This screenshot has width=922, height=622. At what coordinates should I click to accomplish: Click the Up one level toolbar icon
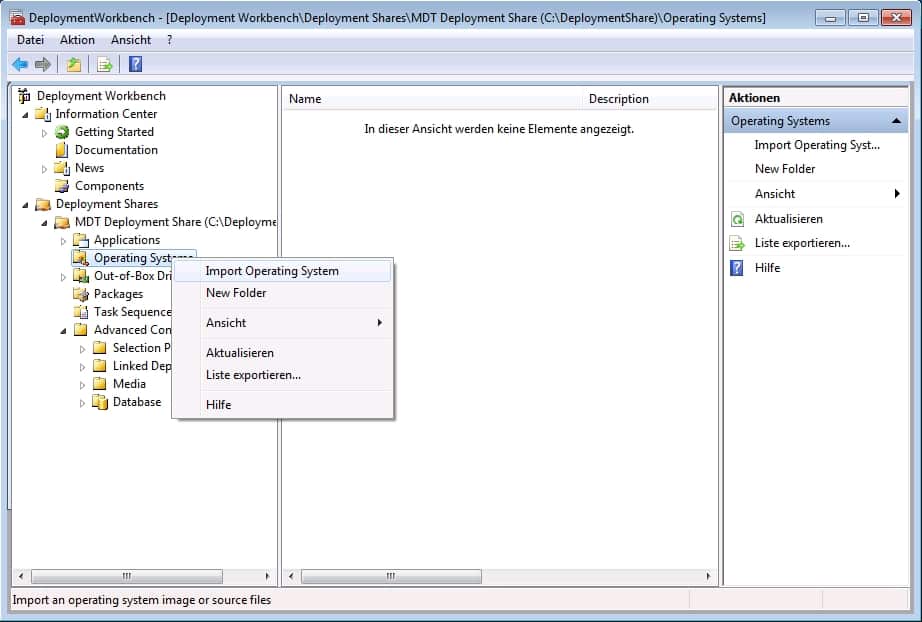[x=74, y=64]
